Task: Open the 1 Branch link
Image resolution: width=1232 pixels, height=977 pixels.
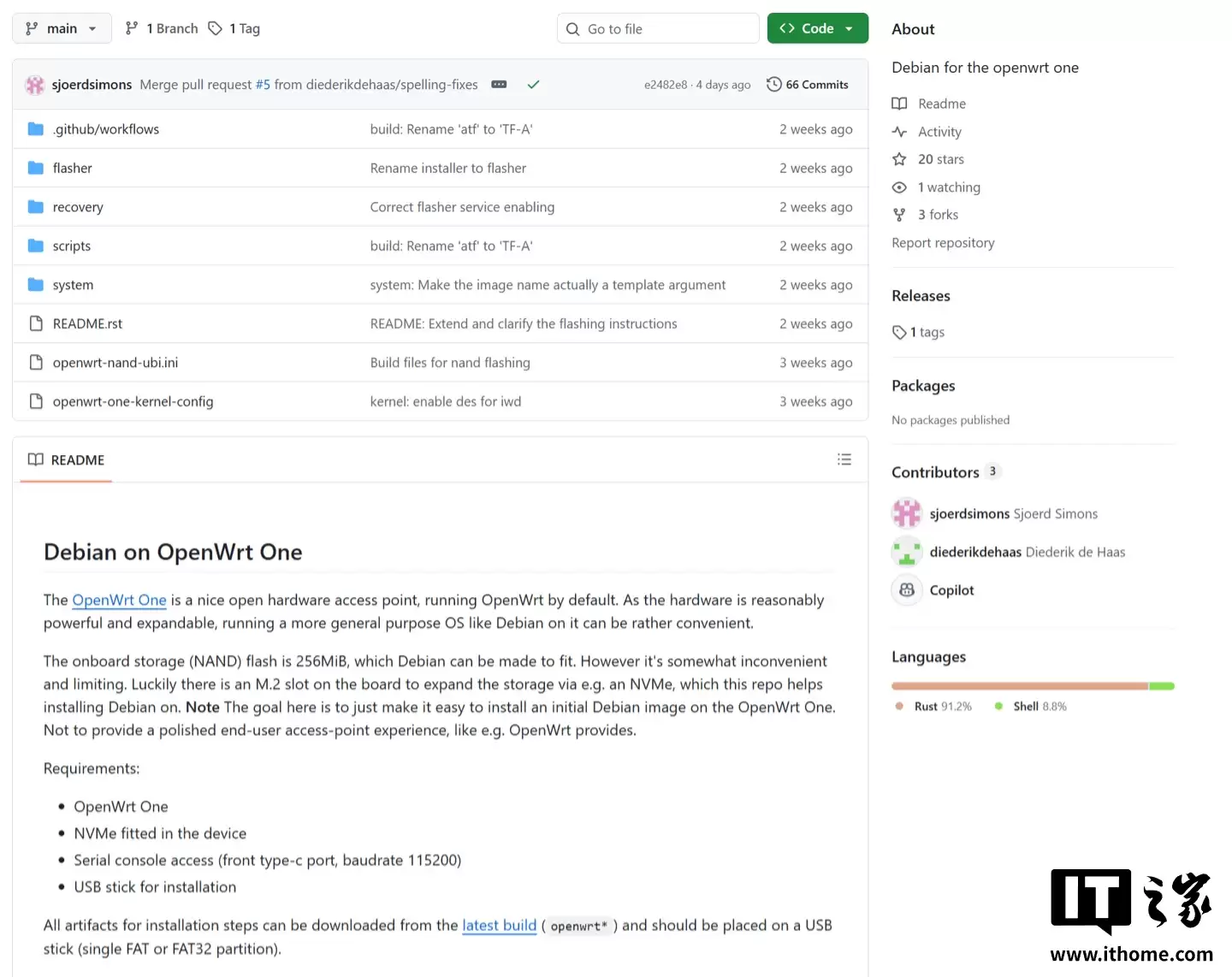Action: pos(162,28)
